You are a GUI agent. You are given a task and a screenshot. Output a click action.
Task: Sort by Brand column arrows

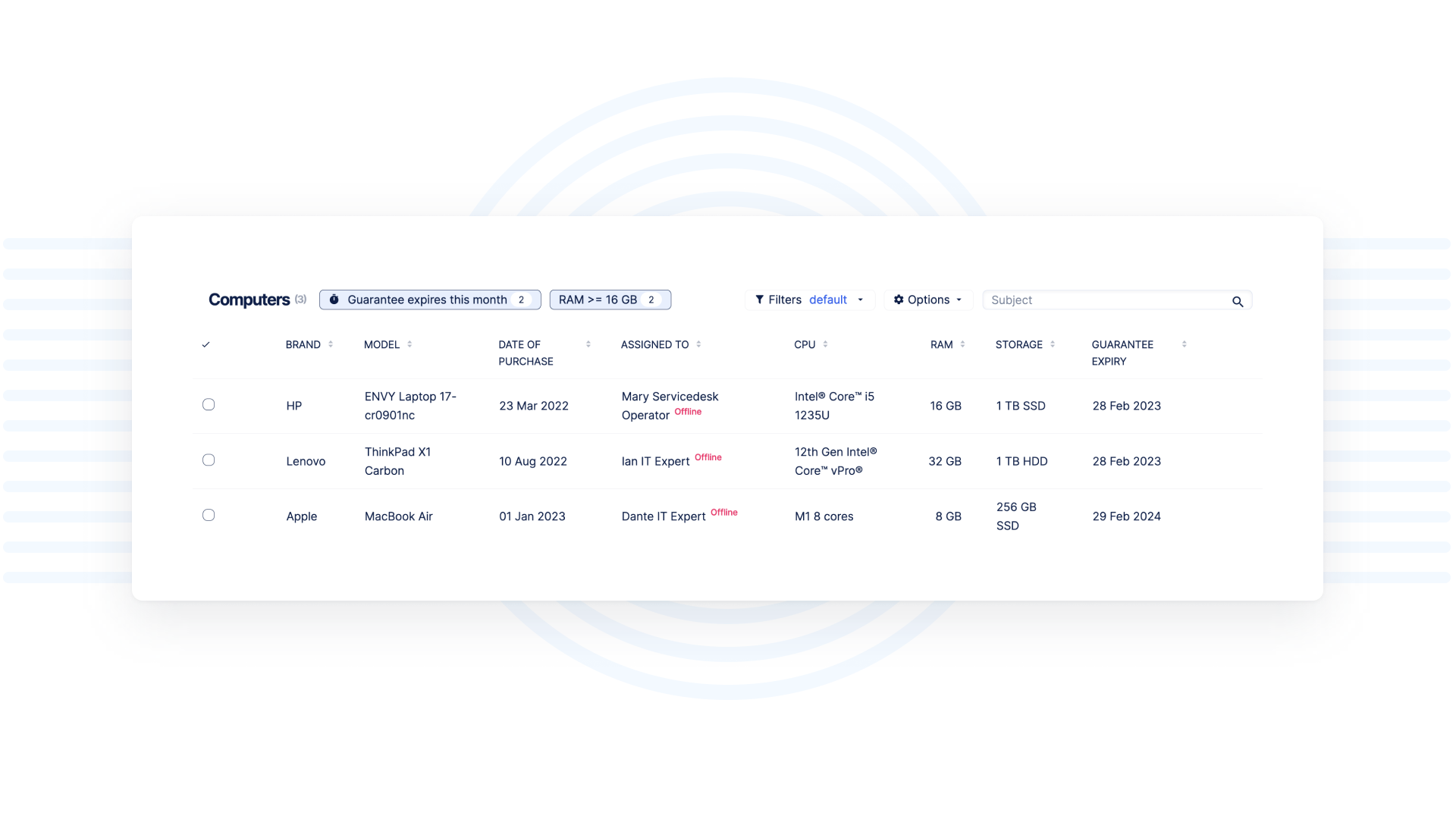(x=331, y=344)
